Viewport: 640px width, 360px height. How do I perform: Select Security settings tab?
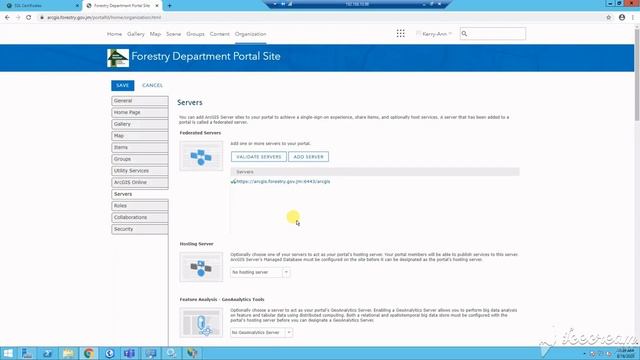[140, 229]
